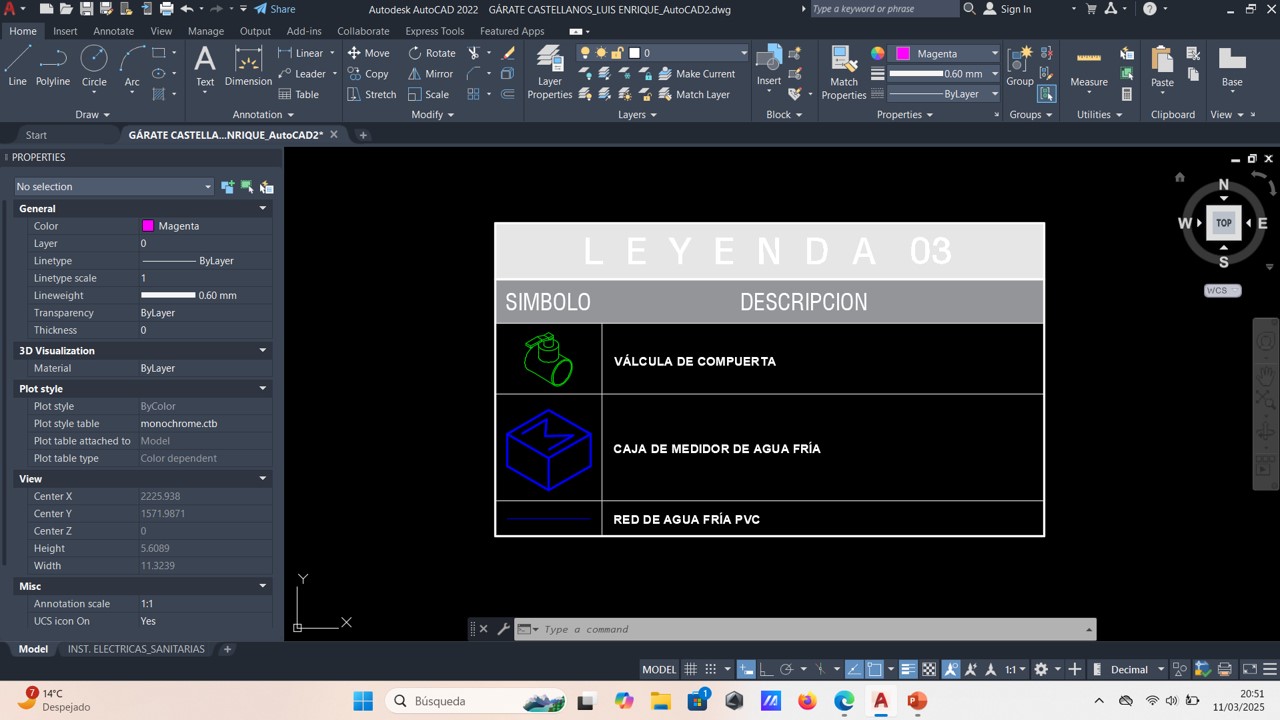The height and width of the screenshot is (720, 1280).
Task: Open AutoCAD from Windows taskbar
Action: point(881,701)
